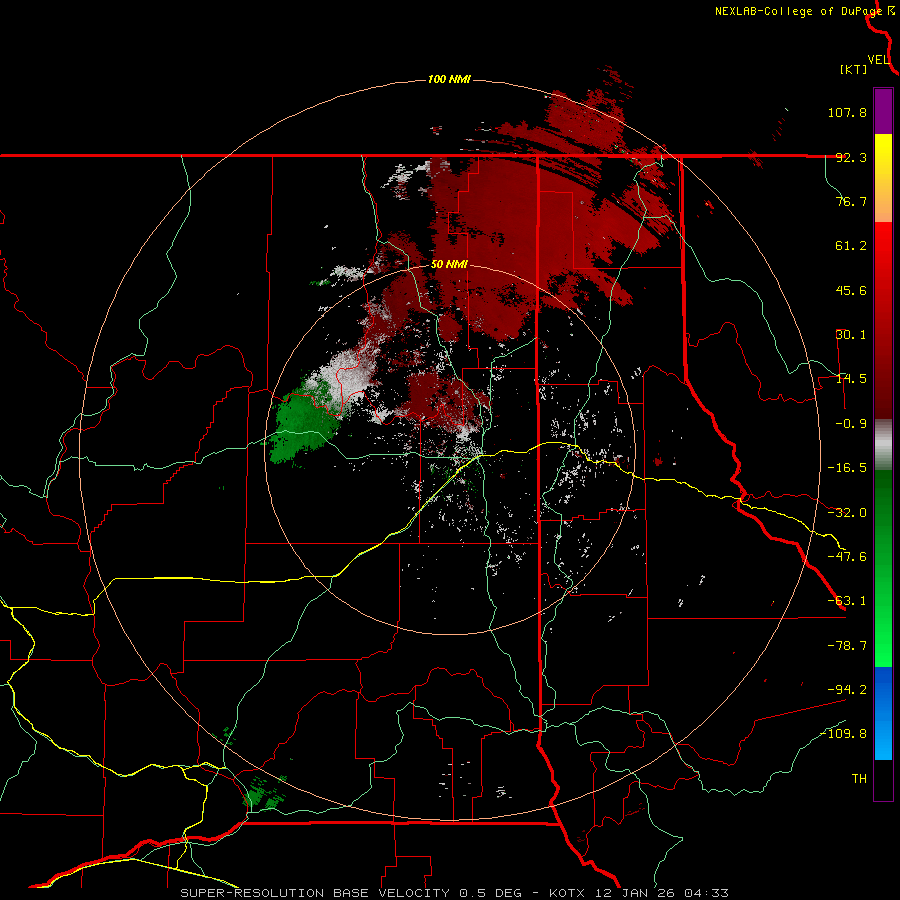The width and height of the screenshot is (900, 900).
Task: Click the 100 NMI range ring label
Action: [449, 79]
